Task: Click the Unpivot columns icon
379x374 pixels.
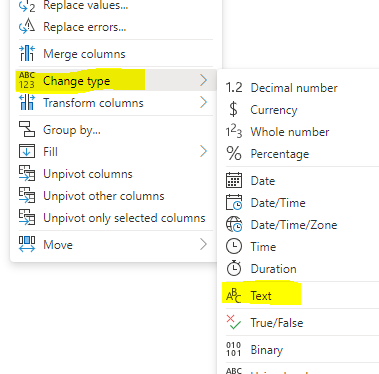Action: click(27, 173)
